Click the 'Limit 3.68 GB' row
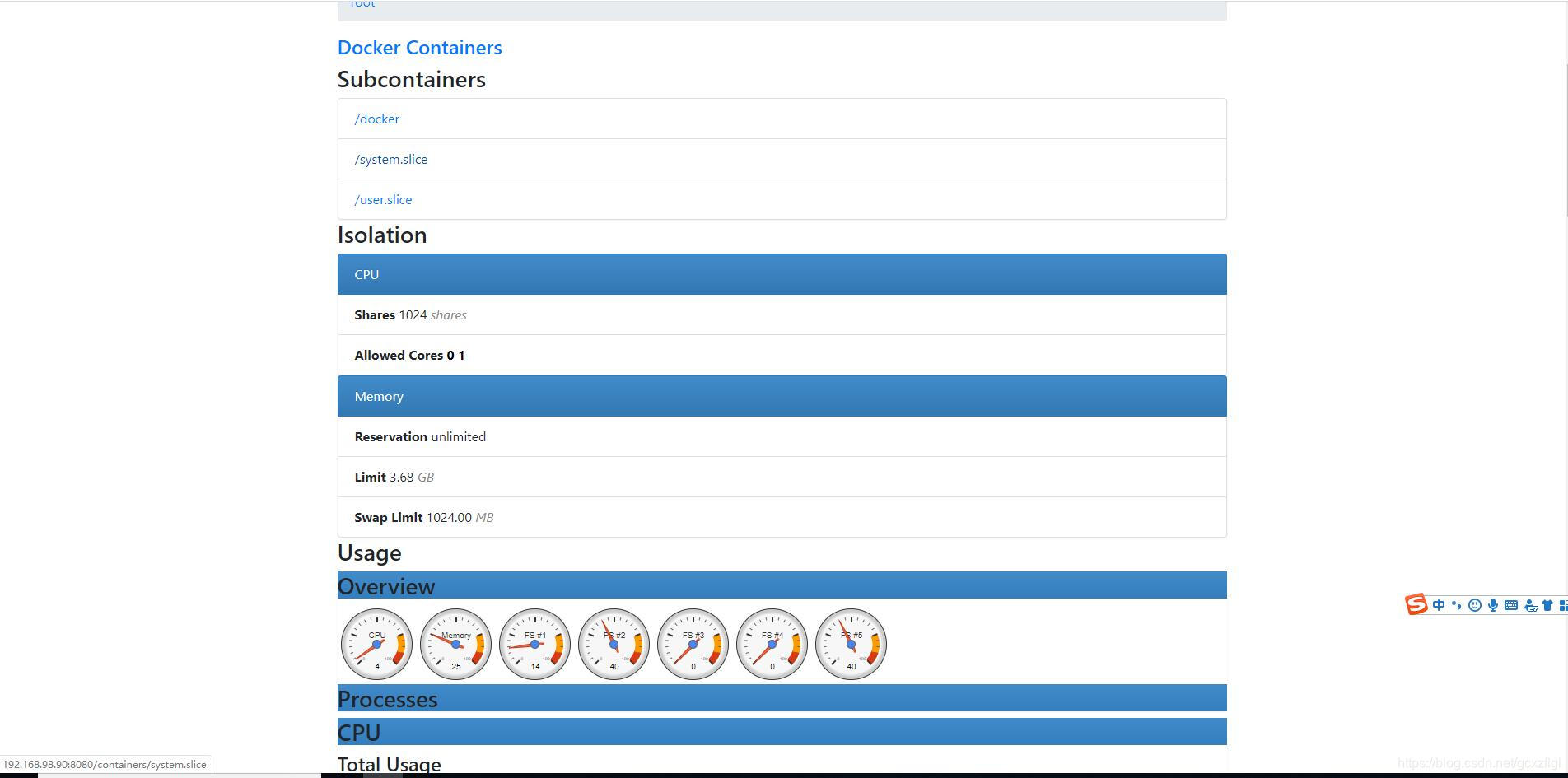This screenshot has width=1568, height=778. point(782,477)
